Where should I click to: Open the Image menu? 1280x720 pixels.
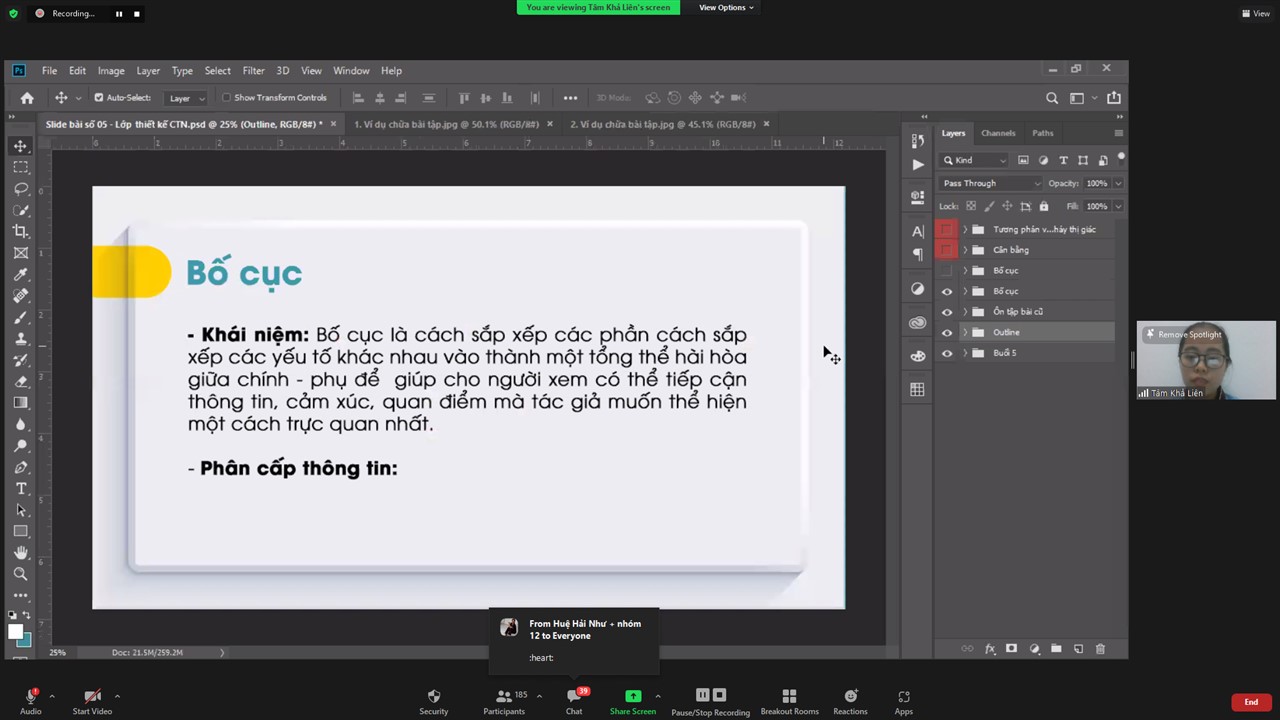[111, 71]
